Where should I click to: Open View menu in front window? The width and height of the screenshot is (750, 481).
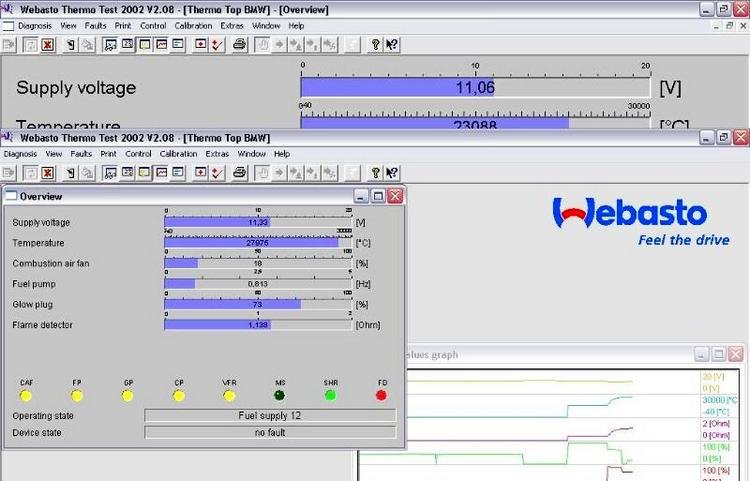tap(54, 154)
